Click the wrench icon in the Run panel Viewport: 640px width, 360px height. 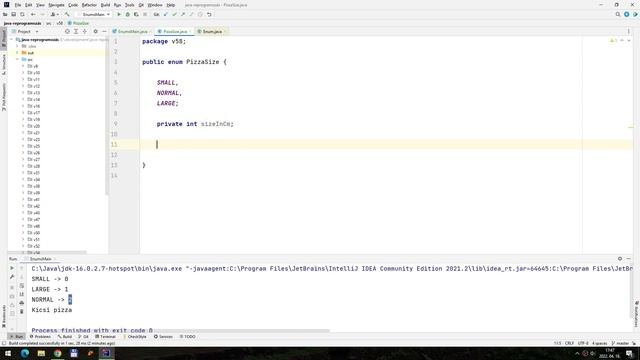coord(12,277)
